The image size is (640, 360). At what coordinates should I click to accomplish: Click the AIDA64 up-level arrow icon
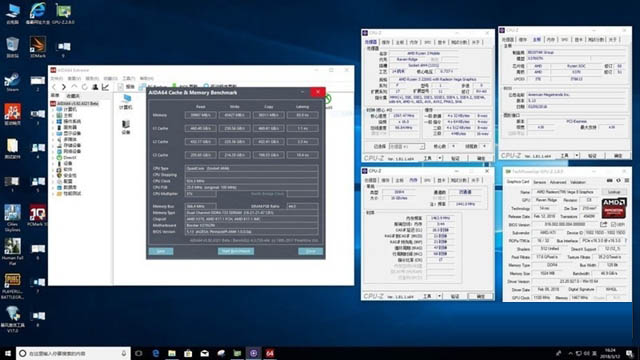(x=74, y=87)
